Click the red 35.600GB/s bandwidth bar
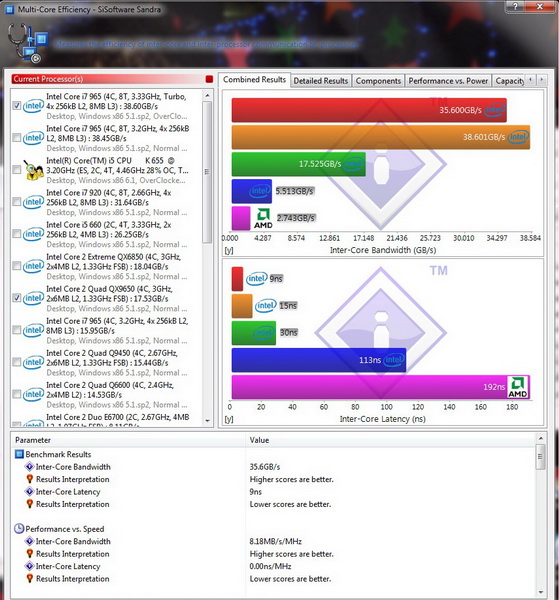The image size is (559, 600). (369, 110)
